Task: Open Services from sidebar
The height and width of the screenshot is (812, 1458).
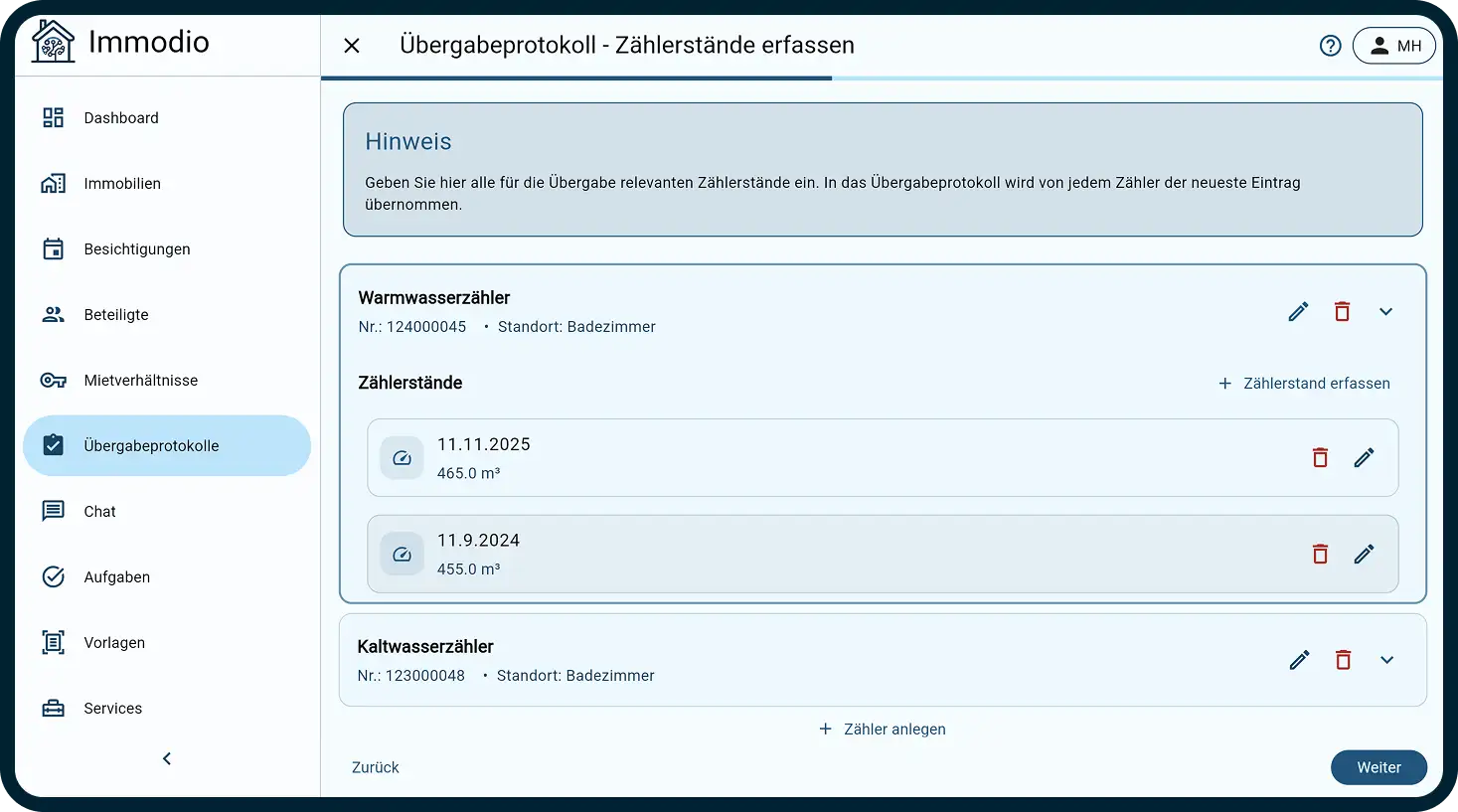Action: [x=167, y=708]
